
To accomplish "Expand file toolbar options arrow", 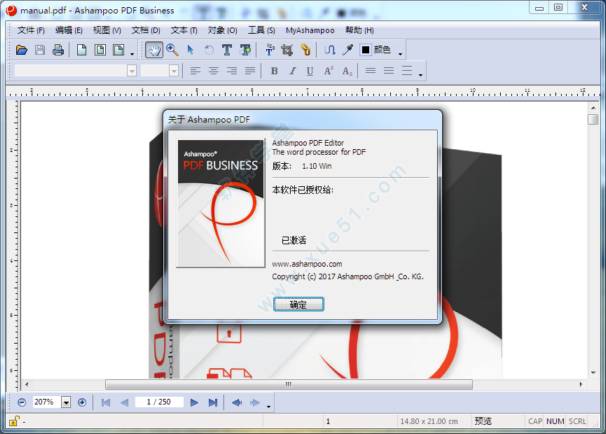I will (x=132, y=54).
